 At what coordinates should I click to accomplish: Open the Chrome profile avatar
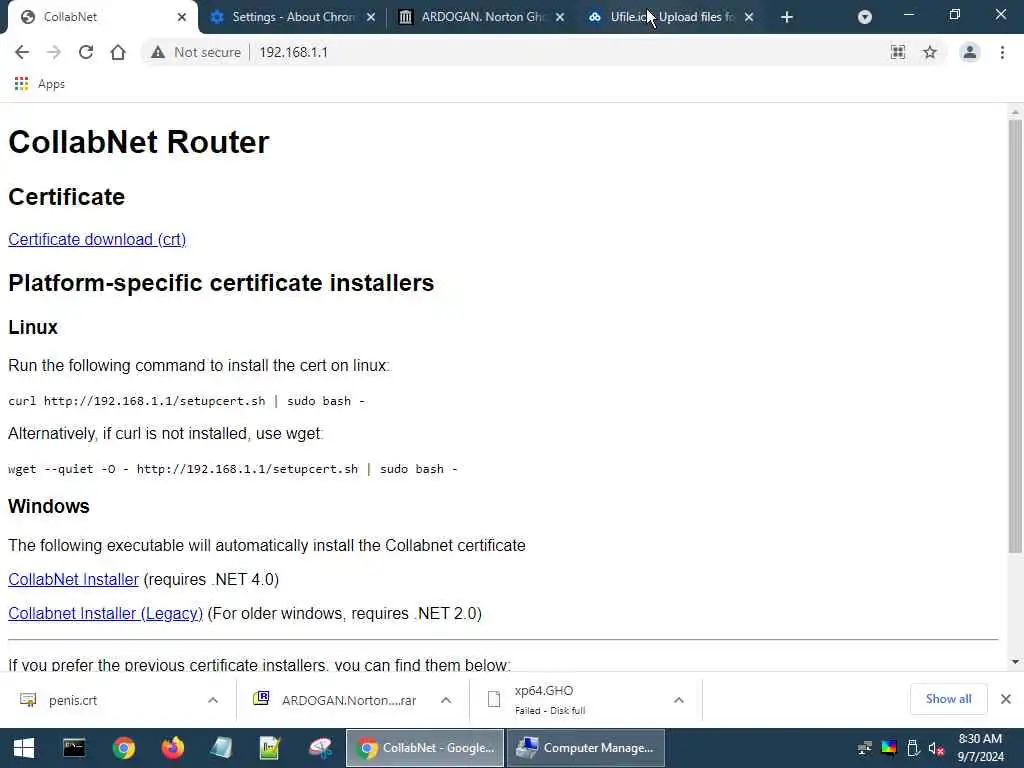(970, 52)
